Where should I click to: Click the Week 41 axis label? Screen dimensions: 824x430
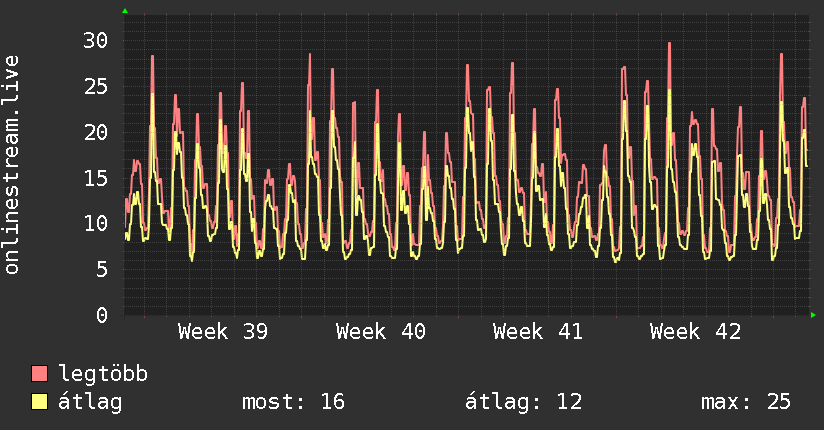click(538, 332)
